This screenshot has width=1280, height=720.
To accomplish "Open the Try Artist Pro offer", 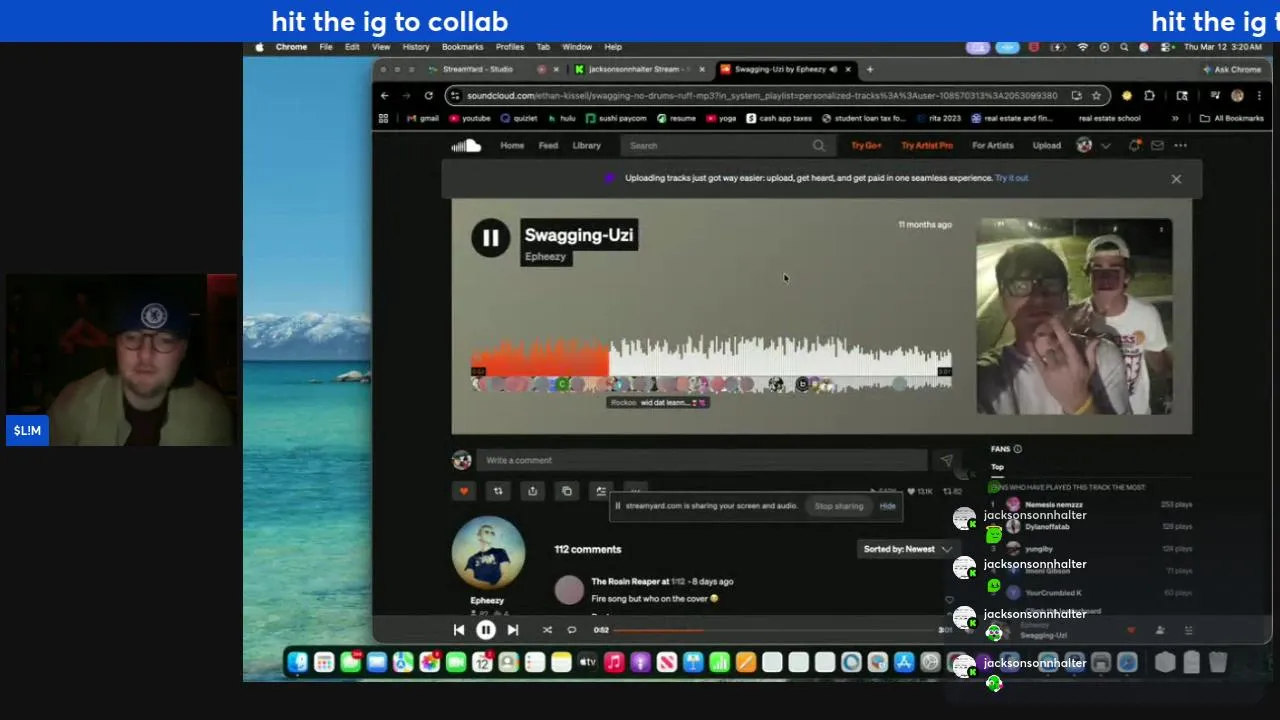I will tap(927, 146).
